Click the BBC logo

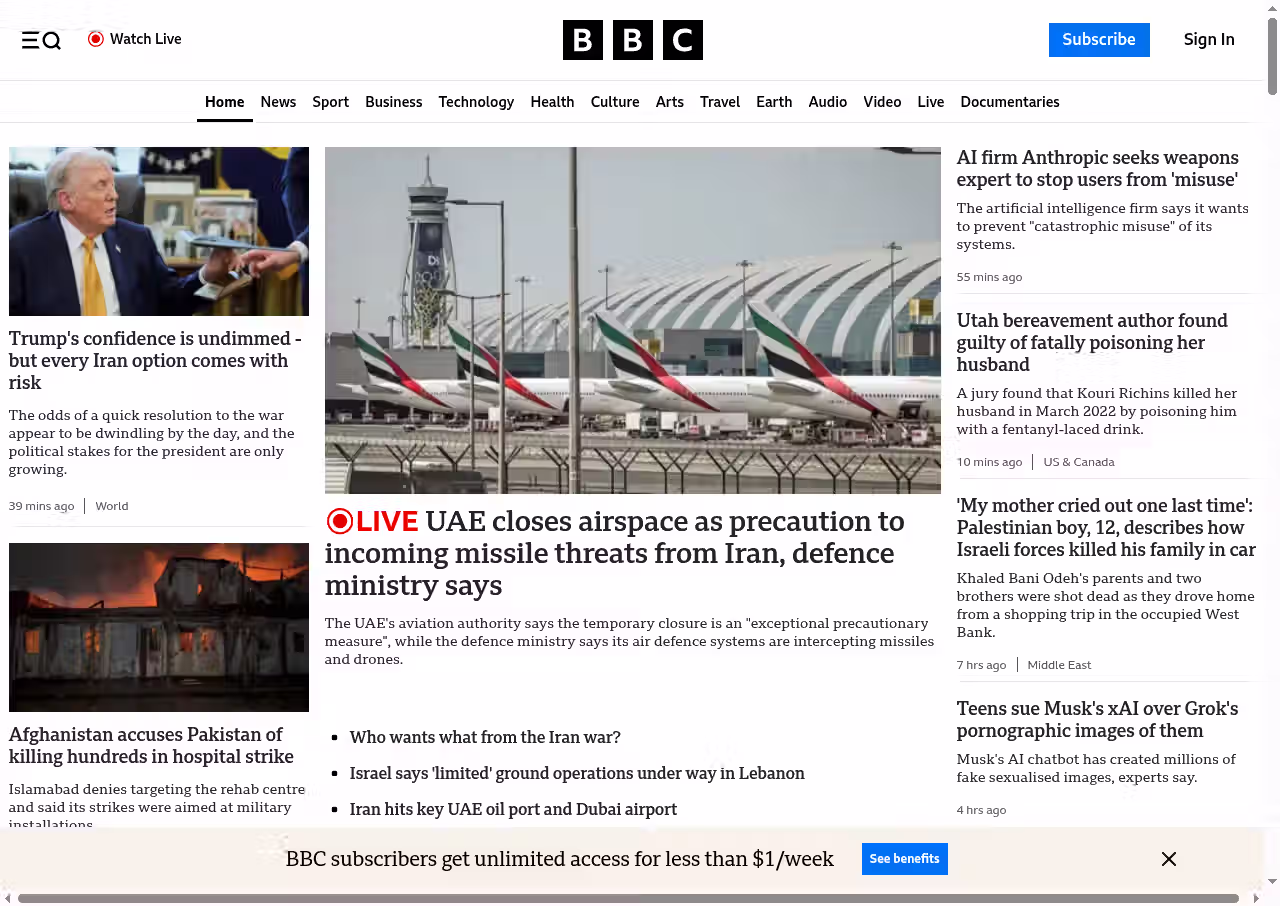pos(632,40)
